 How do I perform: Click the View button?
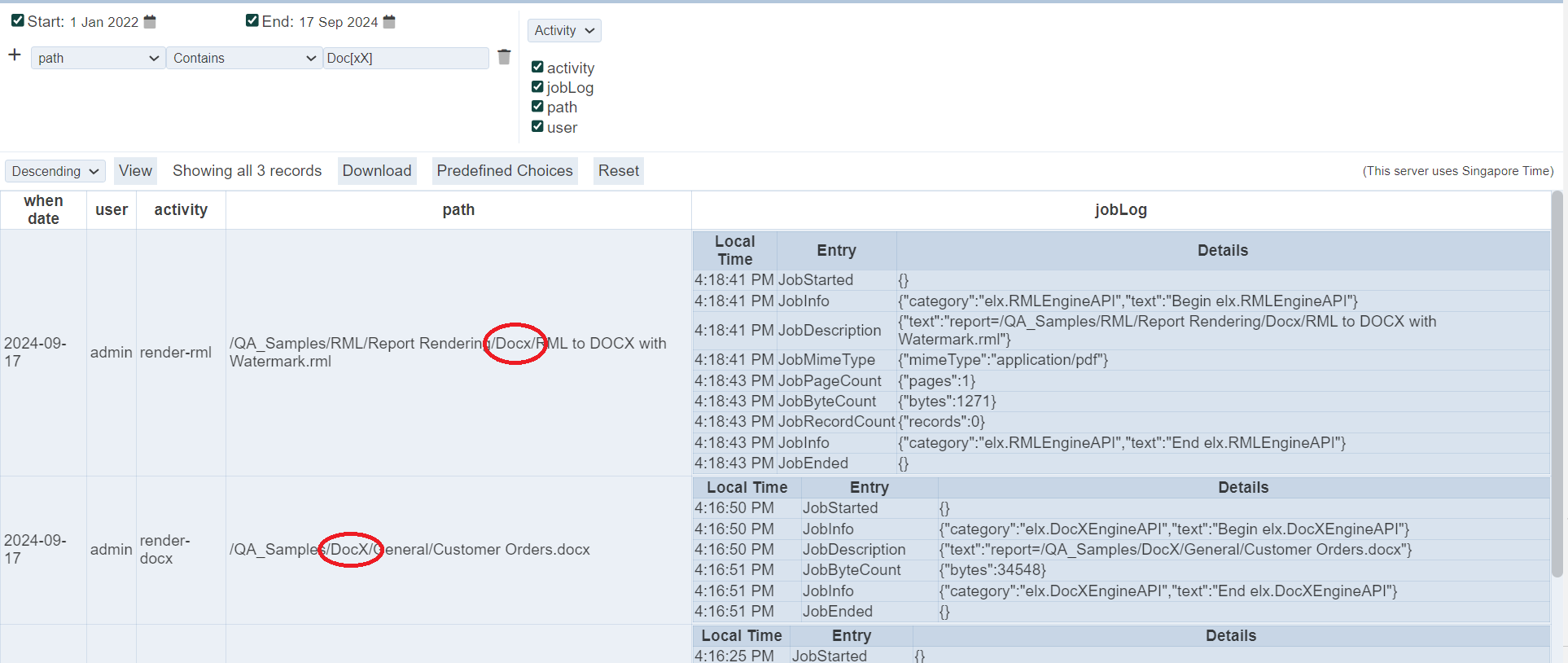[x=135, y=171]
